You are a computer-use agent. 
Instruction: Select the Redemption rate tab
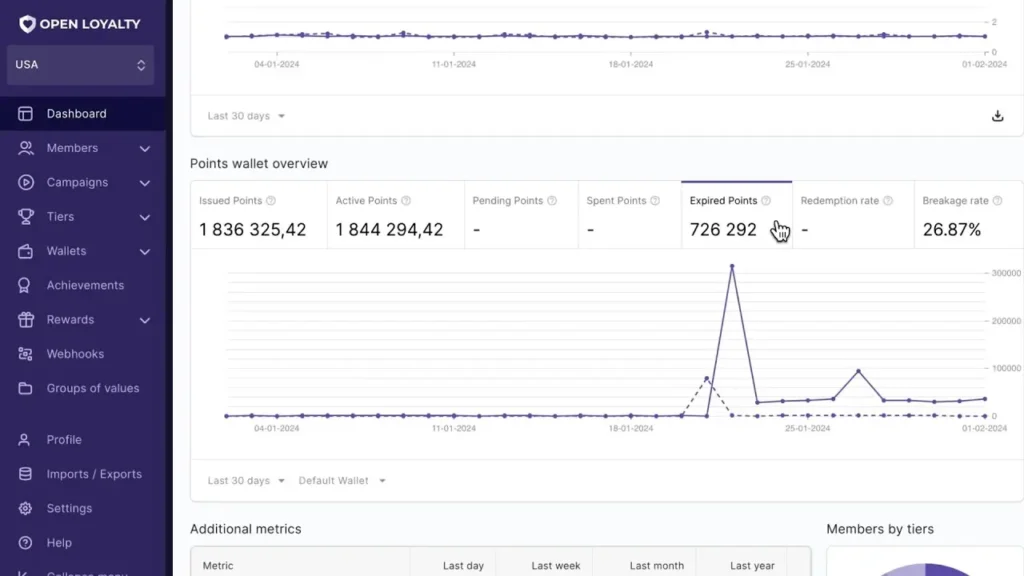click(x=854, y=215)
